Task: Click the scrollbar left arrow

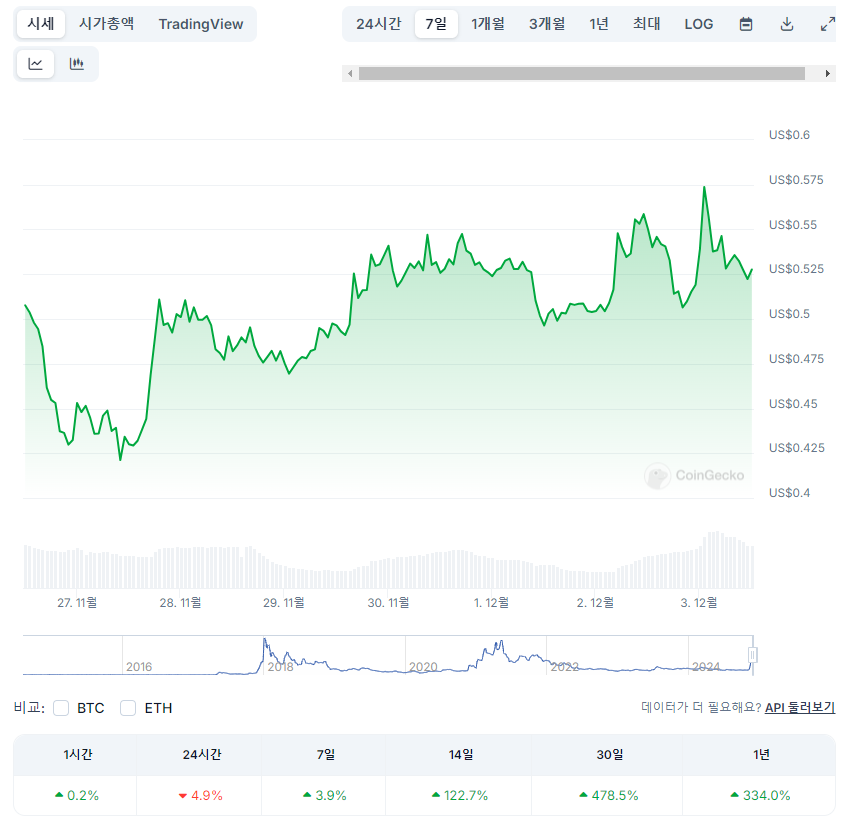Action: click(350, 74)
